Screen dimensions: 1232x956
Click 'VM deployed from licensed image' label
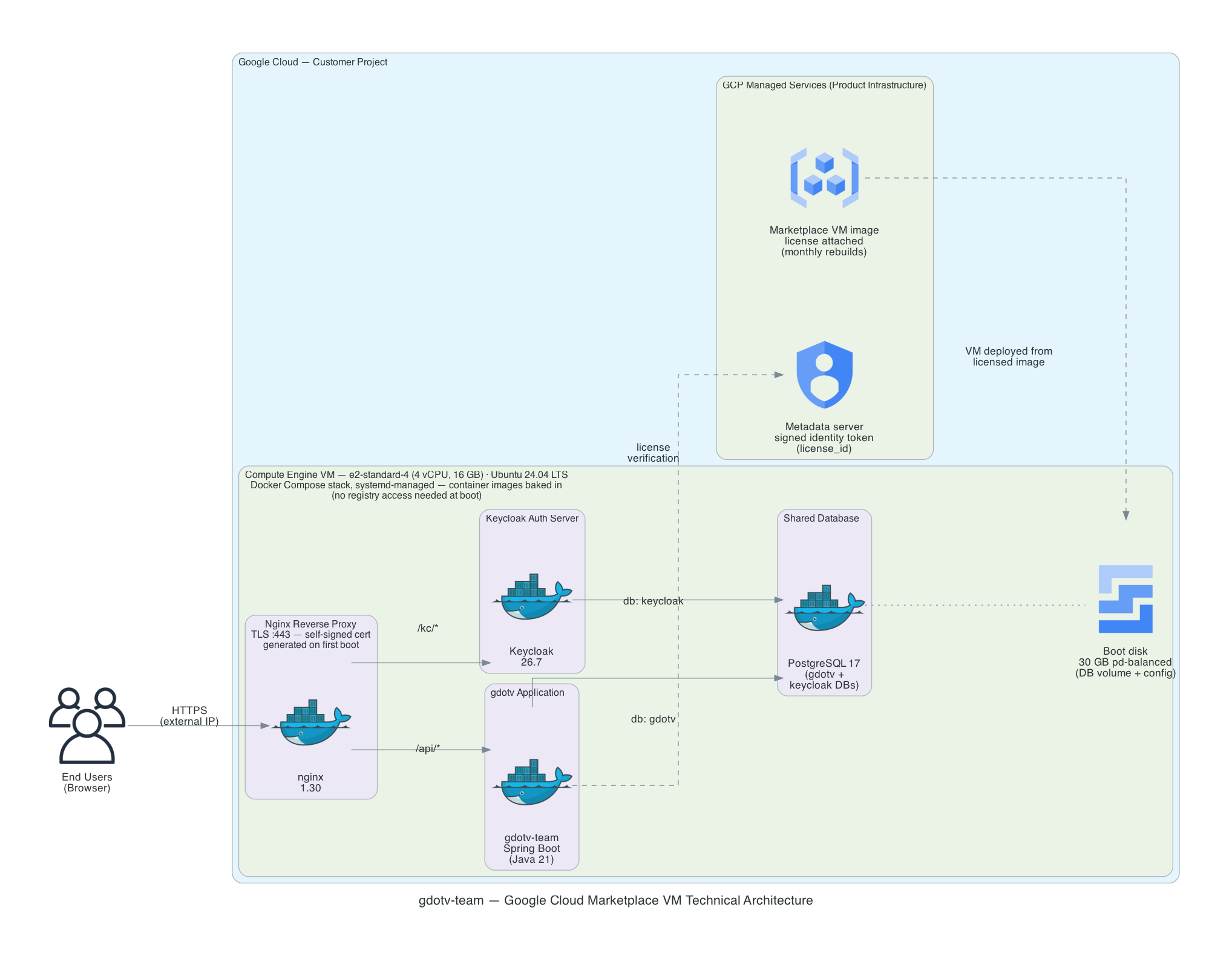click(1009, 356)
